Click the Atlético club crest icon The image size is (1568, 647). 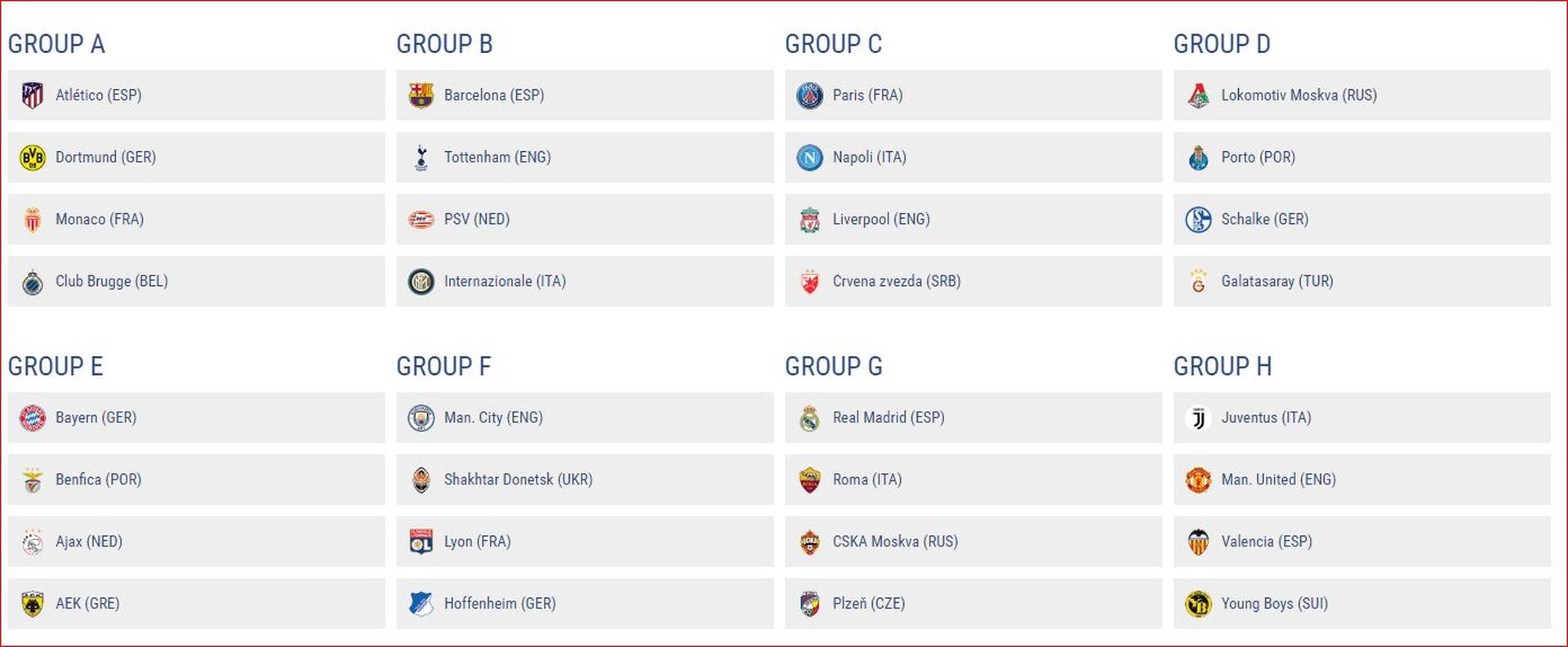tap(33, 96)
